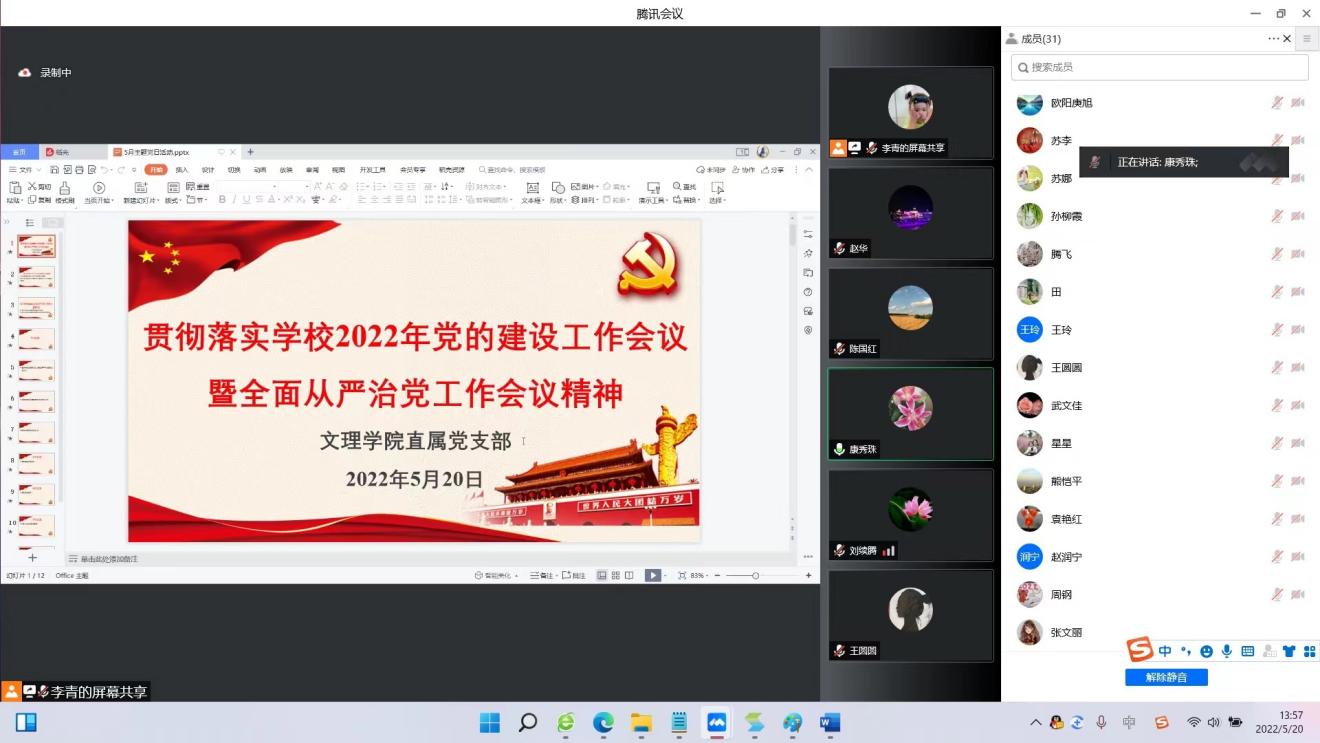This screenshot has width=1320, height=743.
Task: Toggle microphone icon for 王圆圆 in member list
Action: click(1277, 368)
